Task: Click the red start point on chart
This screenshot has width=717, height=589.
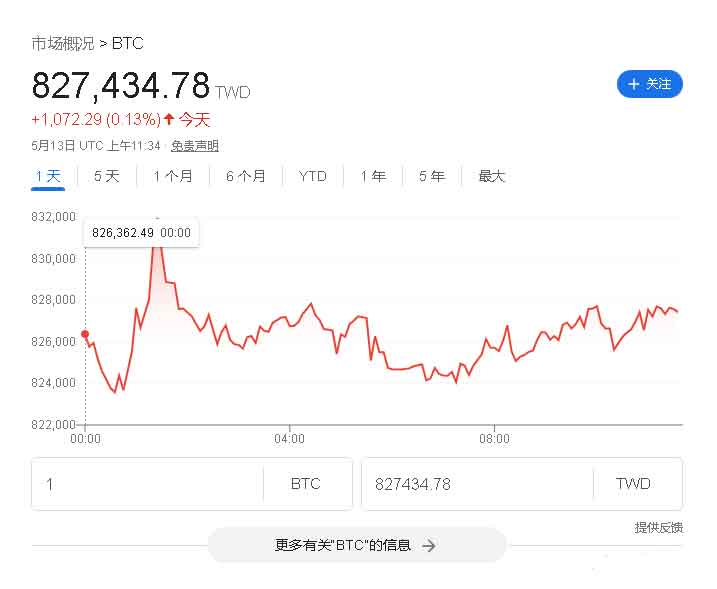Action: click(85, 334)
